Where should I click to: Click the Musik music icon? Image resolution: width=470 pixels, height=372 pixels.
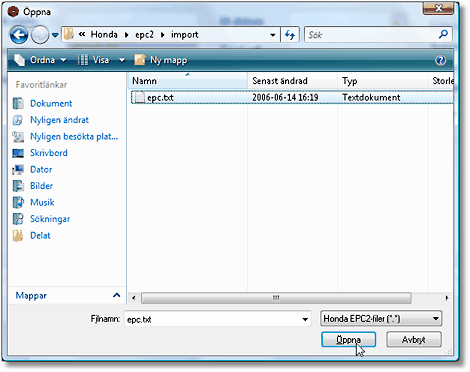click(18, 202)
